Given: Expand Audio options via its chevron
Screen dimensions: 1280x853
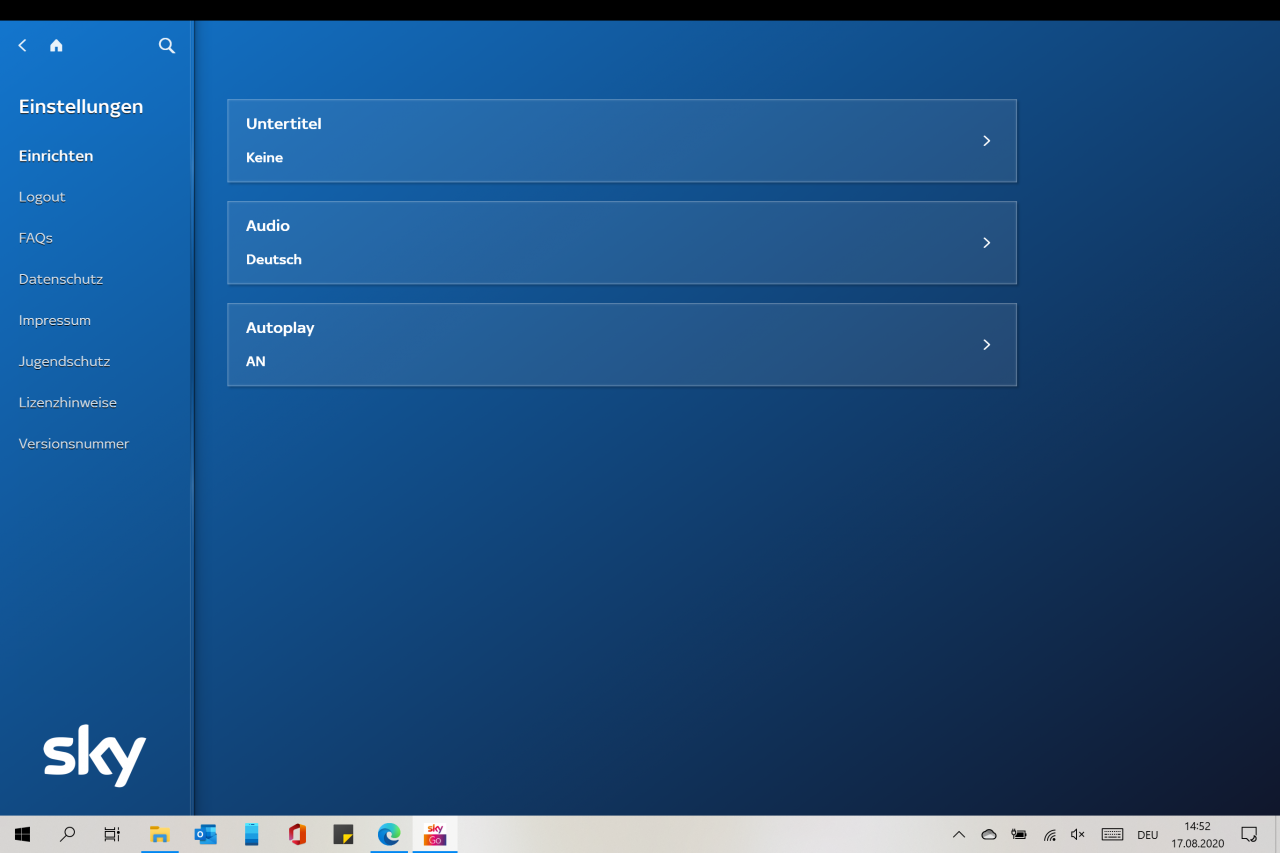Looking at the screenshot, I should click(x=986, y=243).
